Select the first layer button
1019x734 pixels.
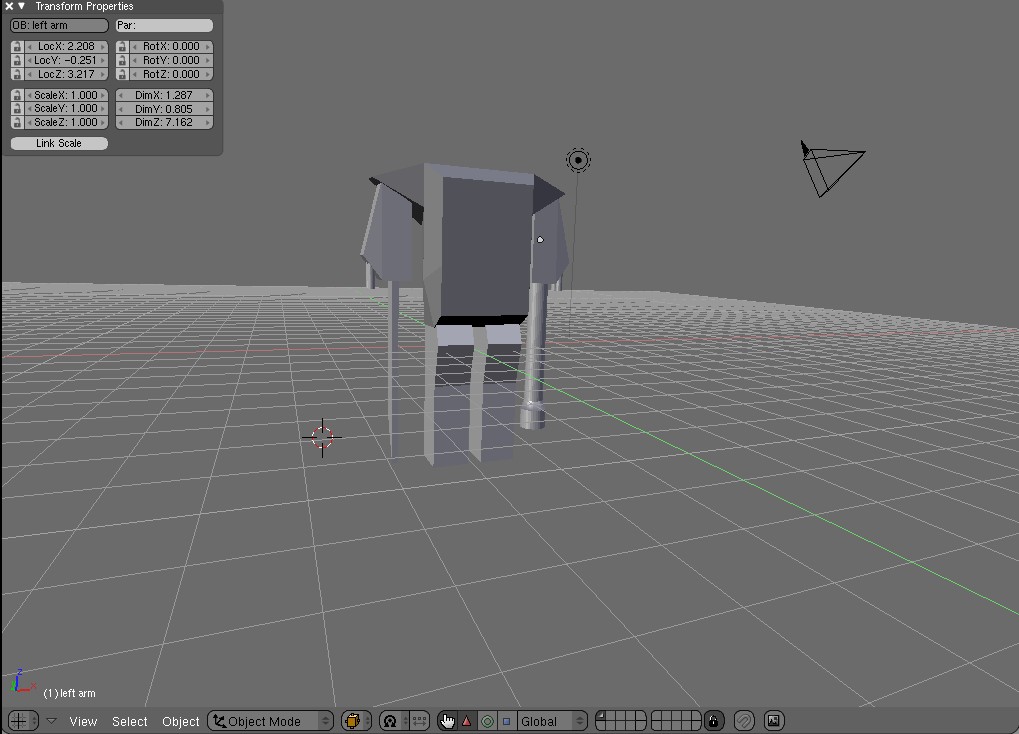pos(601,716)
